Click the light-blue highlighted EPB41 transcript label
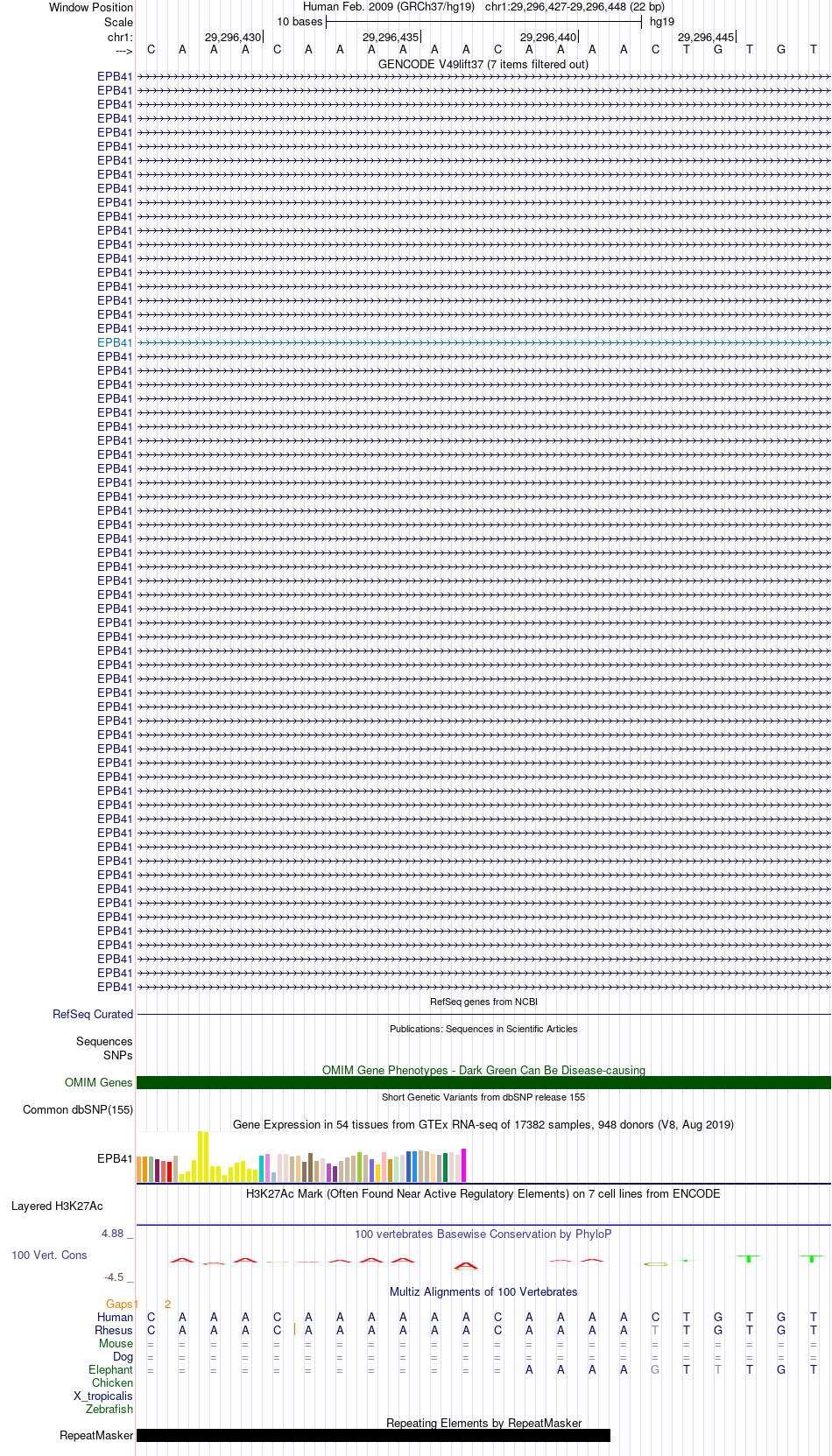This screenshot has height=1456, width=832. pos(115,342)
